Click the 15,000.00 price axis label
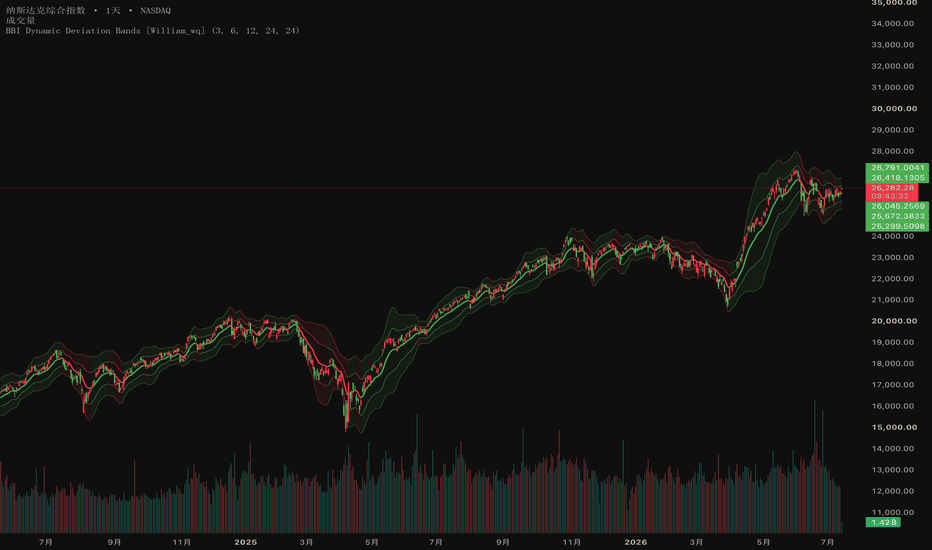 pyautogui.click(x=894, y=428)
